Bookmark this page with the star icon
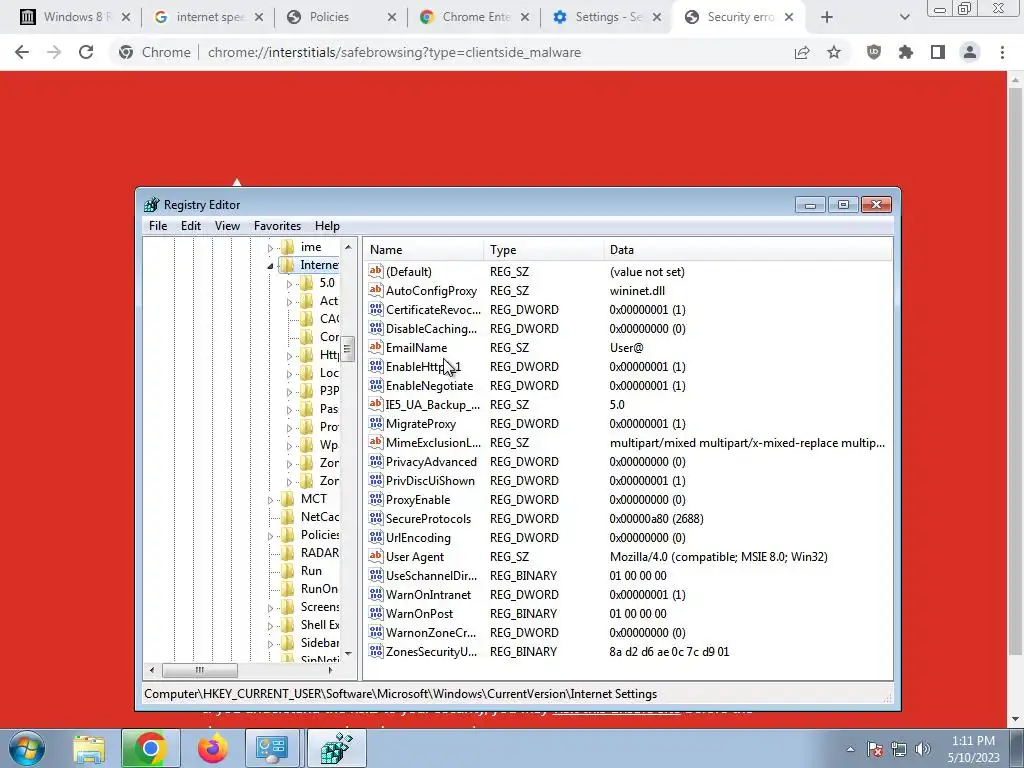The width and height of the screenshot is (1024, 768). pos(834,52)
